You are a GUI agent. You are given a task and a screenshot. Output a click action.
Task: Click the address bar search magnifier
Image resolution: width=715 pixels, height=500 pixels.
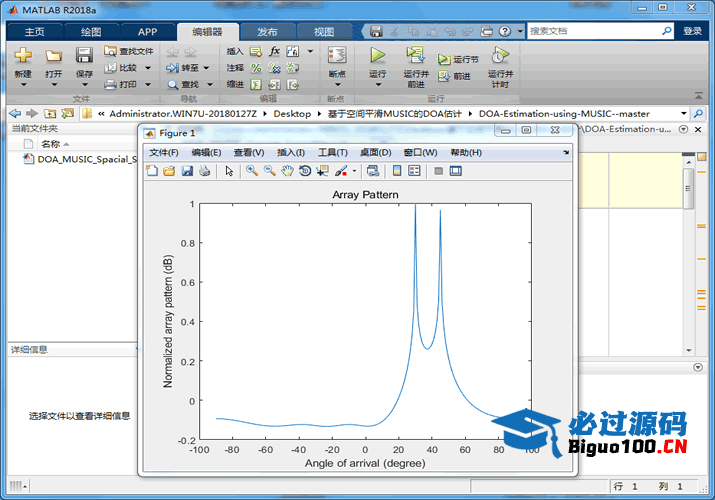(x=698, y=113)
